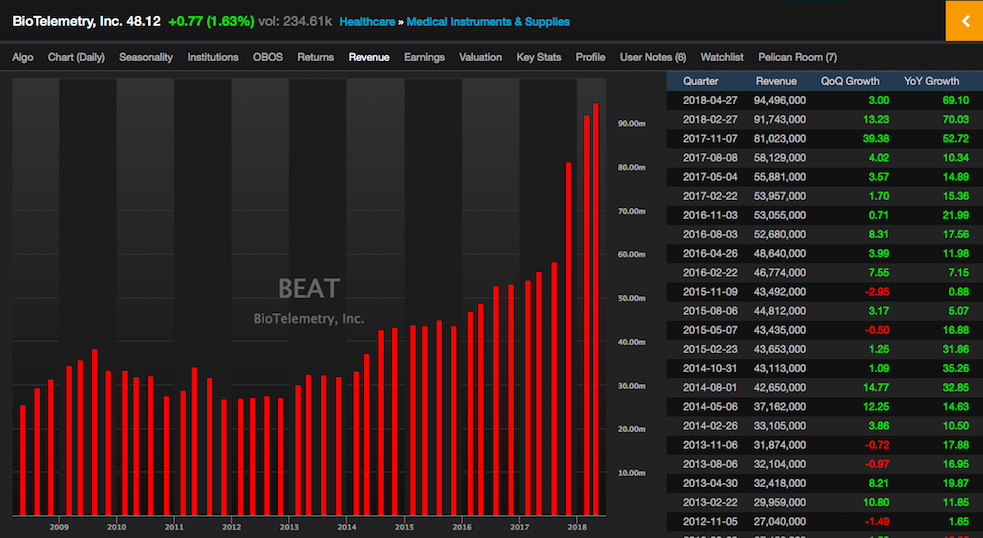Viewport: 983px width, 538px height.
Task: Click negative QoQ growth -0.50
Action: click(877, 330)
